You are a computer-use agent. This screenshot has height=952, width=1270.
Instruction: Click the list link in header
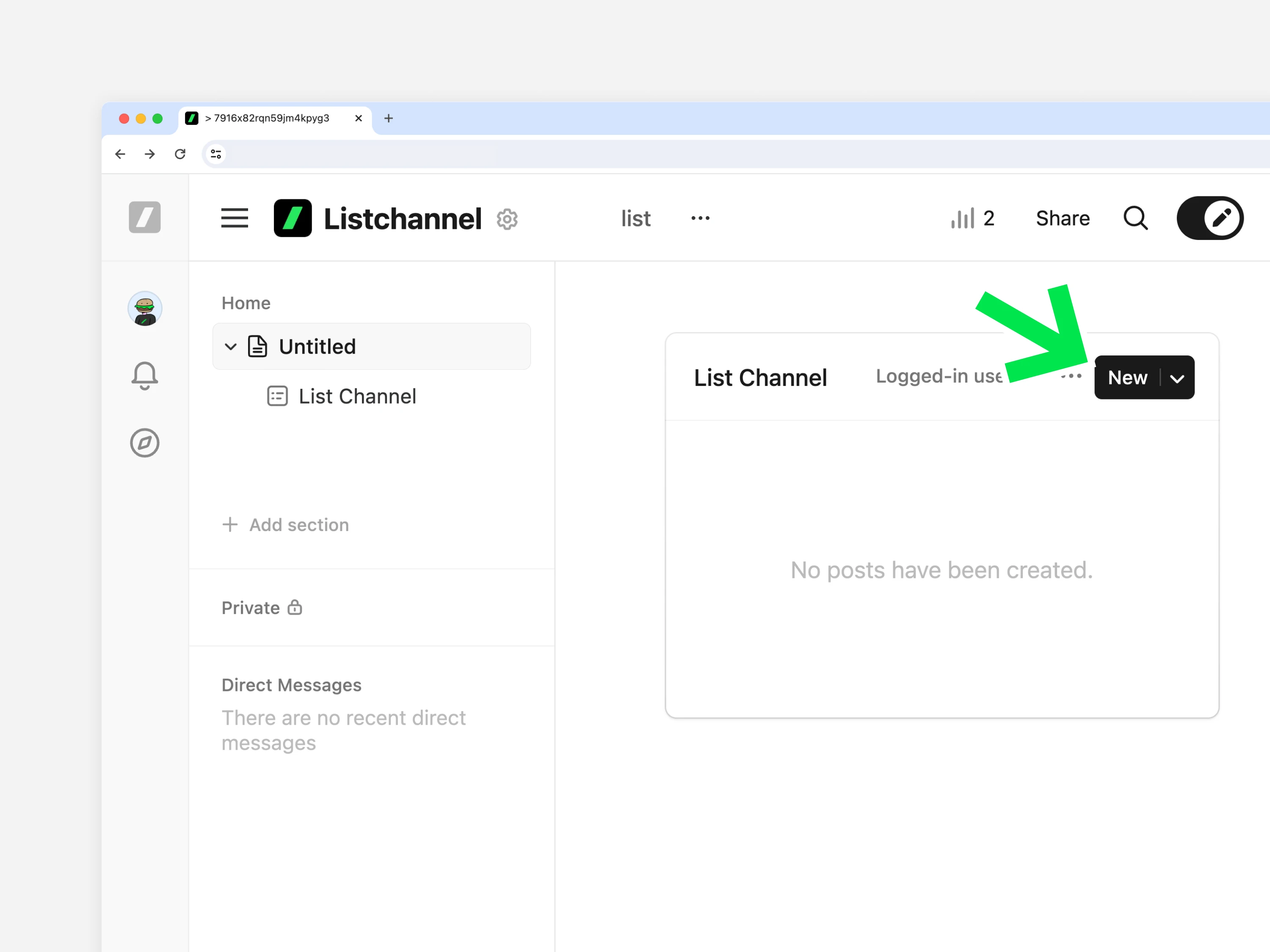click(635, 219)
